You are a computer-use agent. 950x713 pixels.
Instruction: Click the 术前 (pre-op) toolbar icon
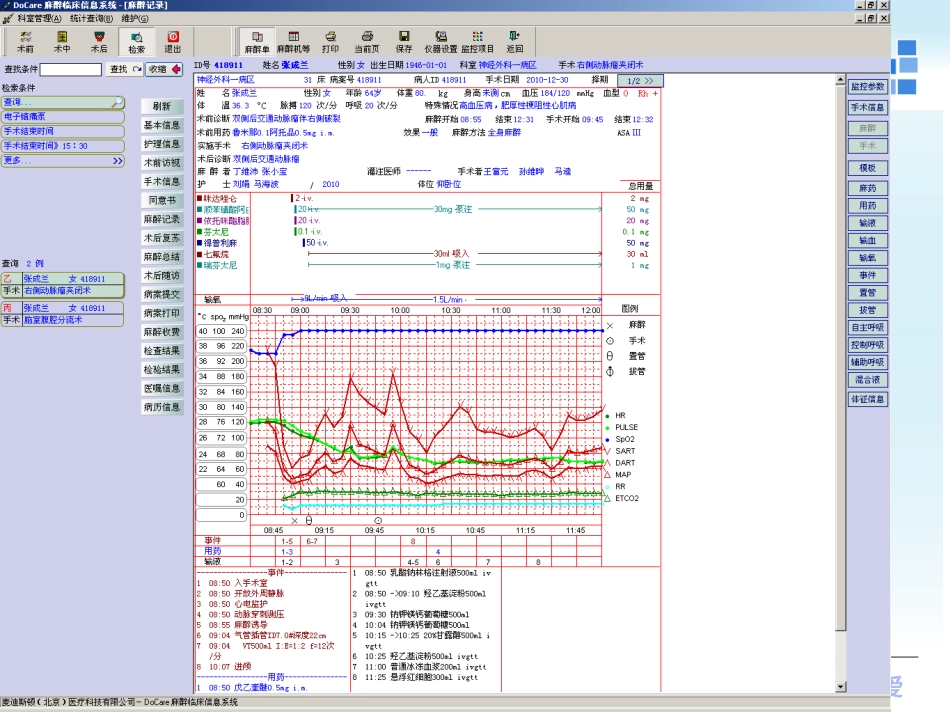[25, 41]
